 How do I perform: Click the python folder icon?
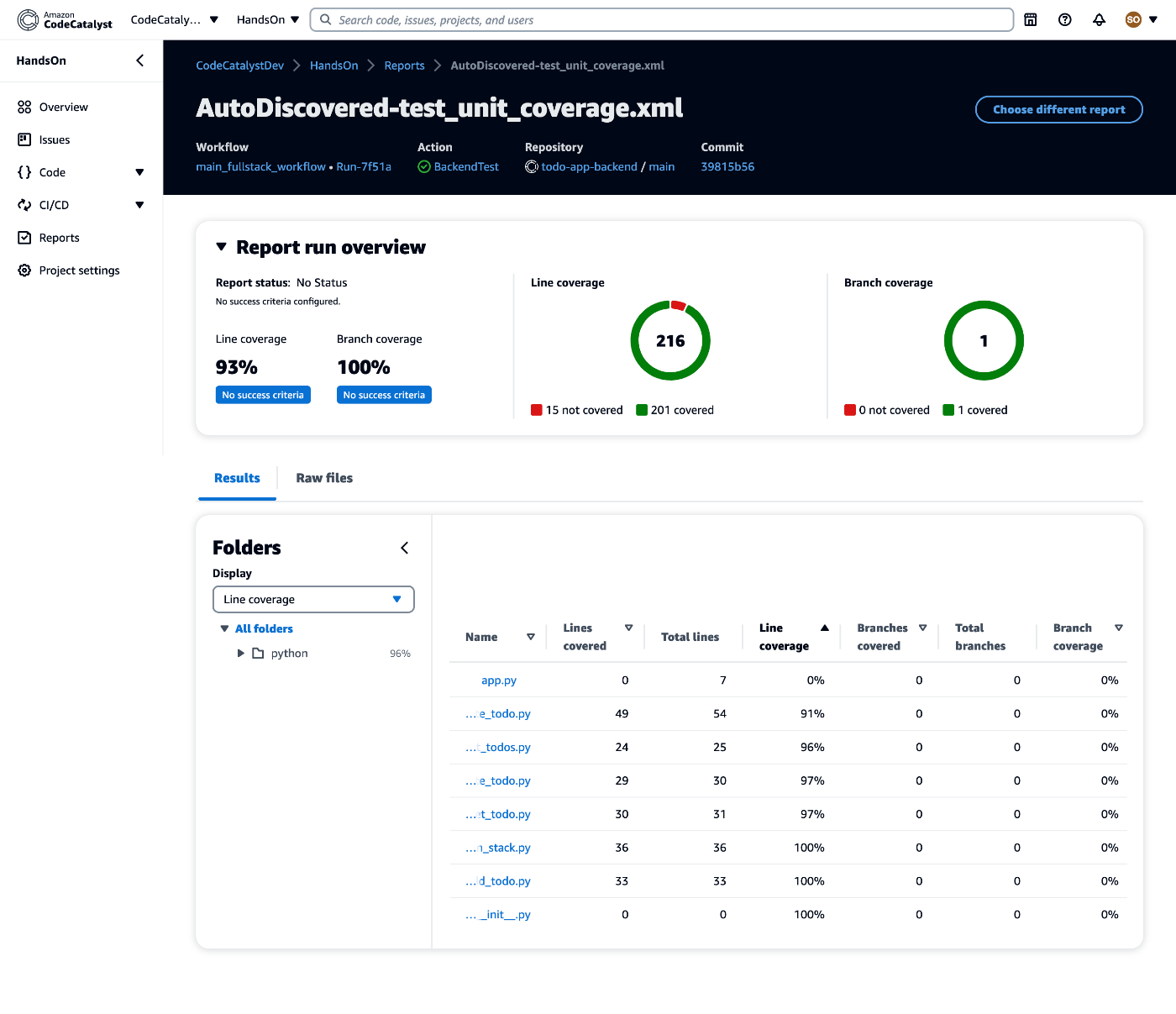(259, 653)
